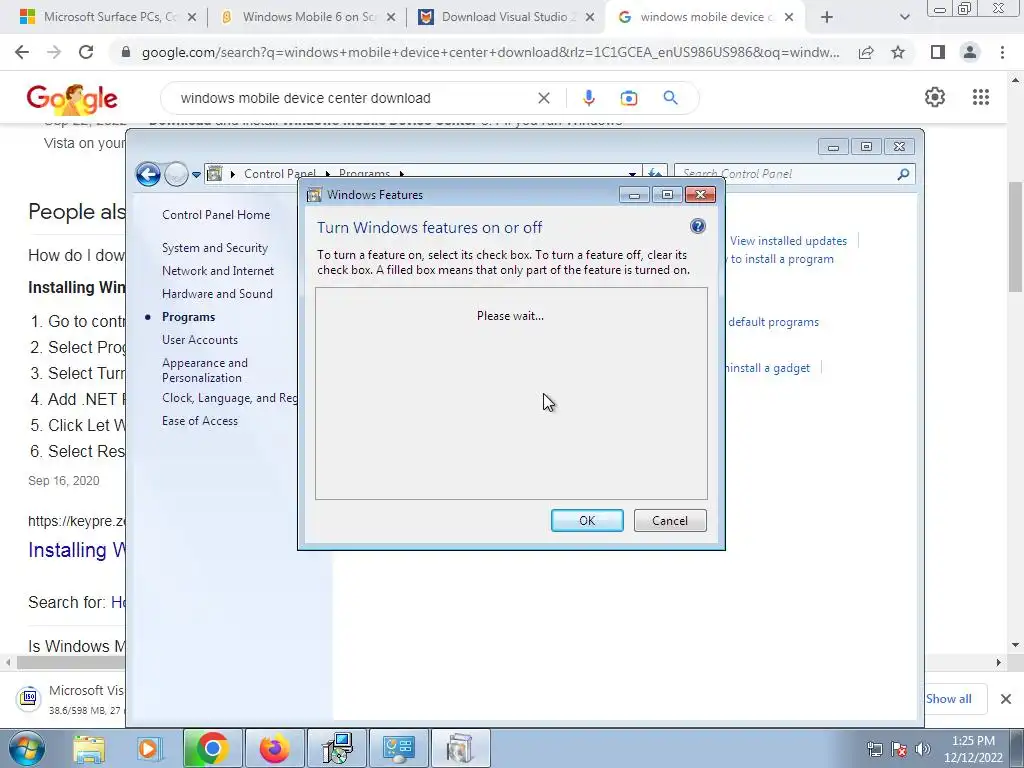This screenshot has height=768, width=1024.
Task: Click Microsoft Visual Studio download item
Action: [x=72, y=699]
